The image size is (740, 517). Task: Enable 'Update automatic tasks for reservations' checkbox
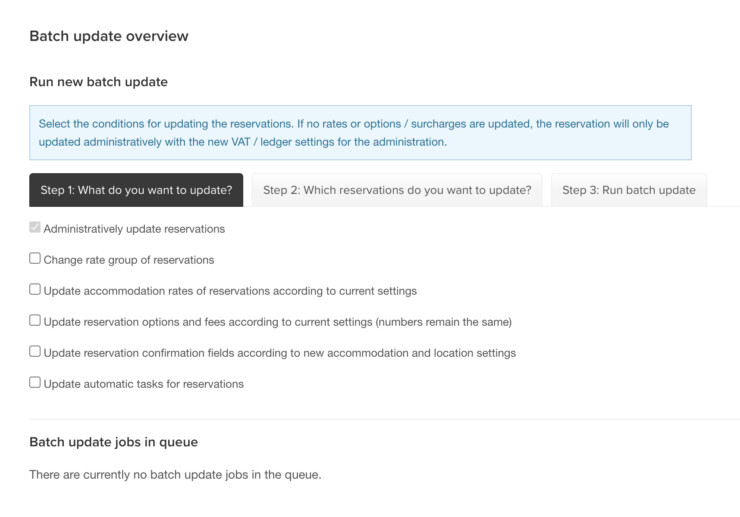(35, 383)
